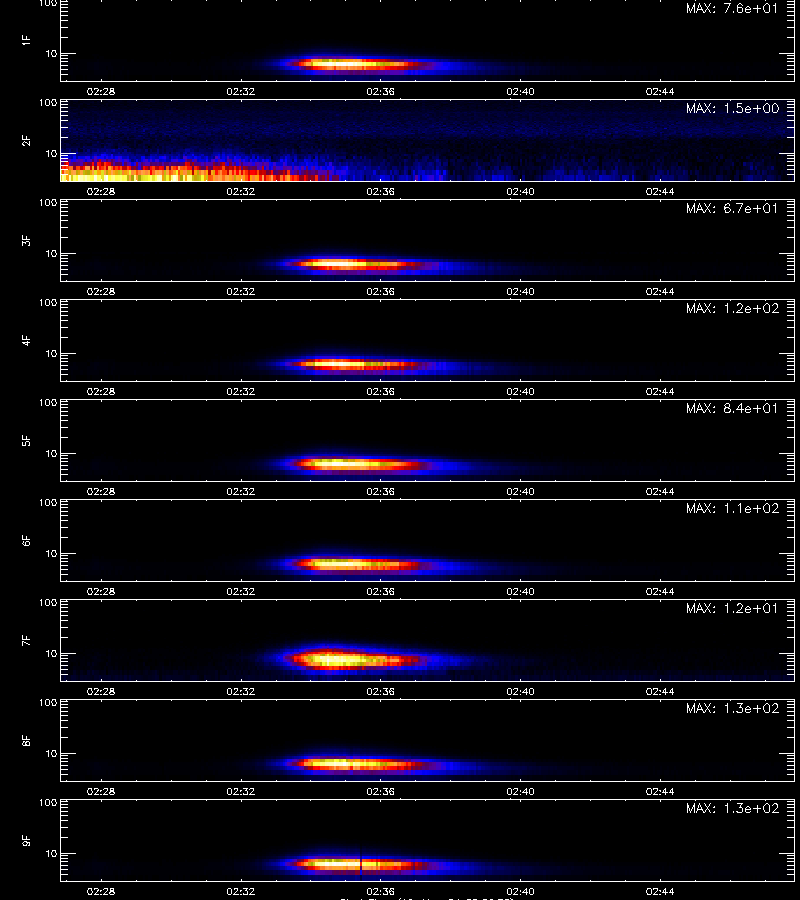Select the 'MAX: 1.3e+02' readout in 9F
The width and height of the screenshot is (800, 900).
(x=732, y=808)
